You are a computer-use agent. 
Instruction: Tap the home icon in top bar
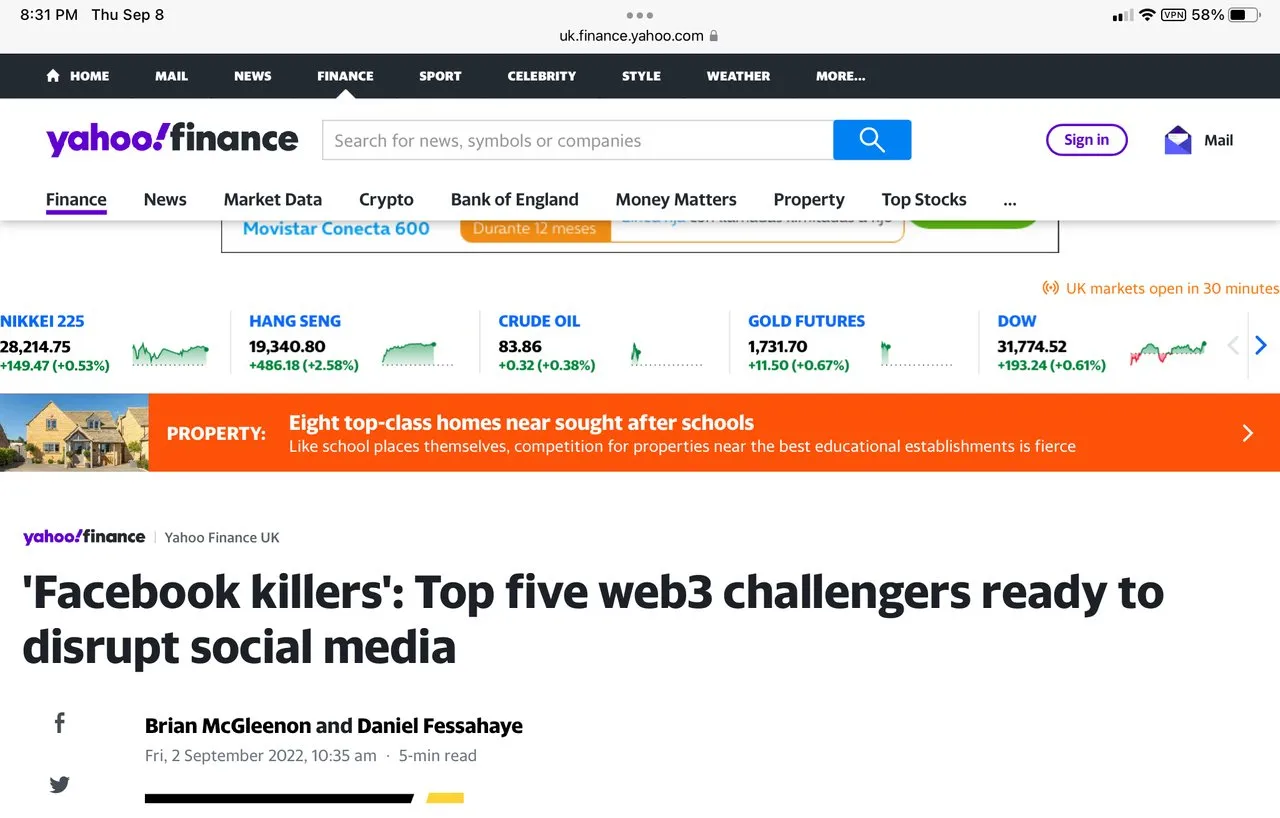point(53,76)
